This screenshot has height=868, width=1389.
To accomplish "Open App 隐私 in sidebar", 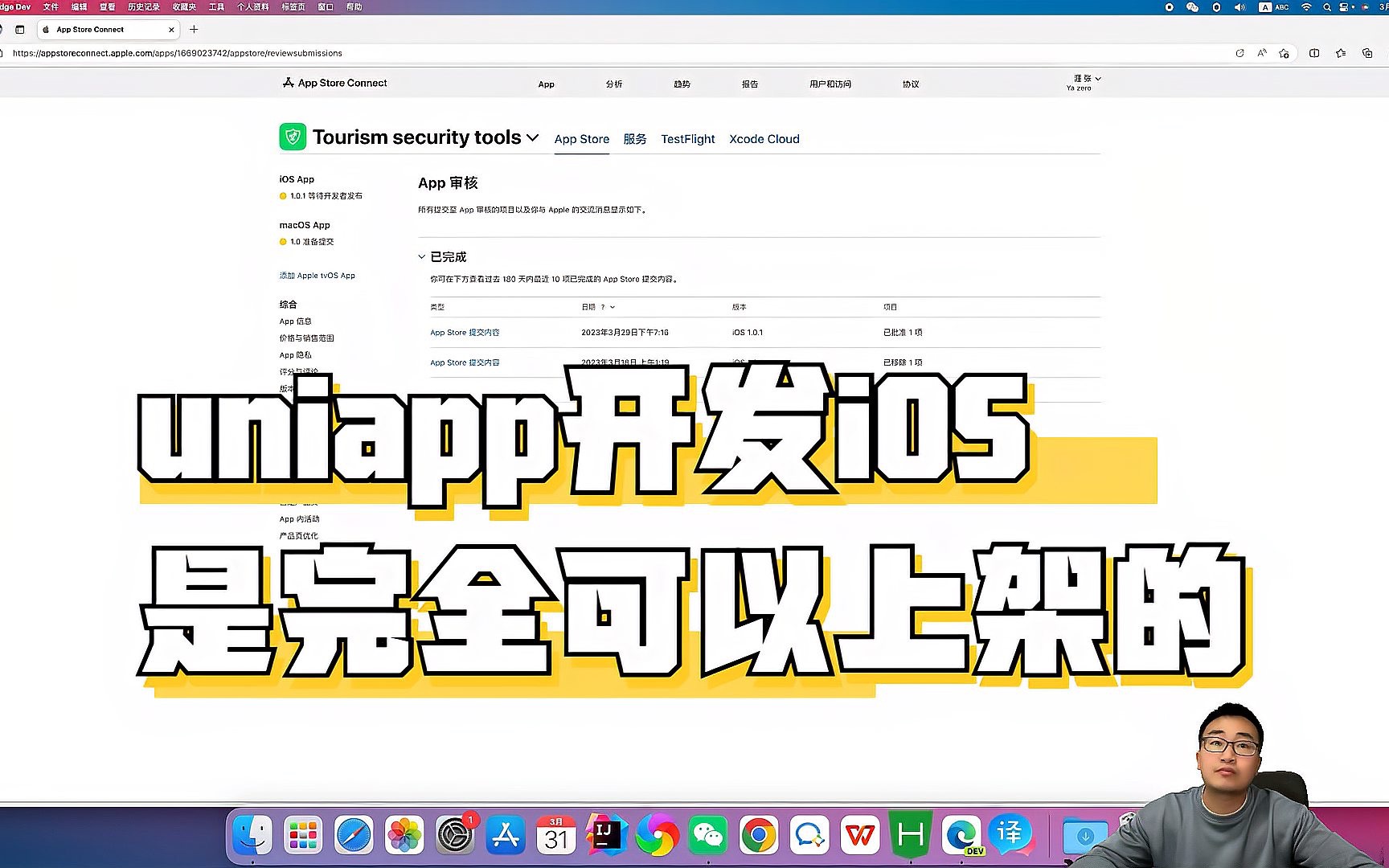I will (x=296, y=355).
